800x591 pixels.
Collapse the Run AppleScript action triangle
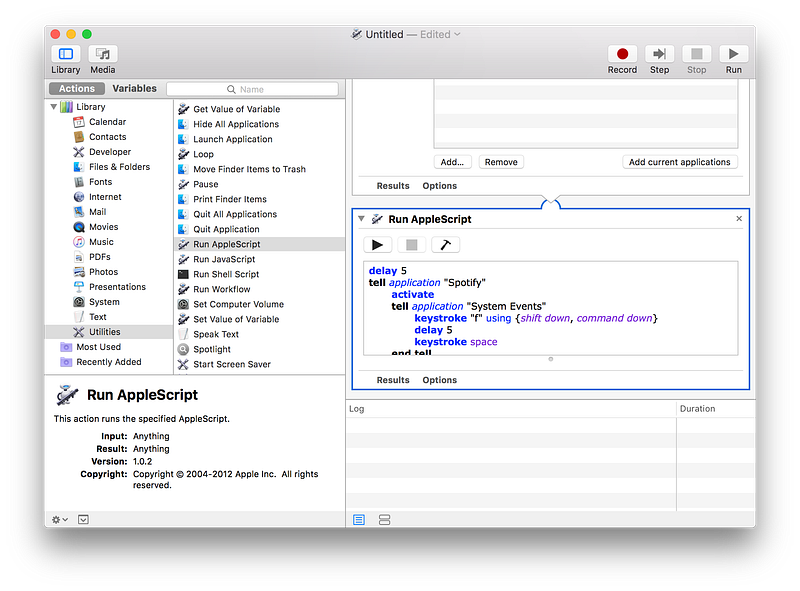(361, 218)
